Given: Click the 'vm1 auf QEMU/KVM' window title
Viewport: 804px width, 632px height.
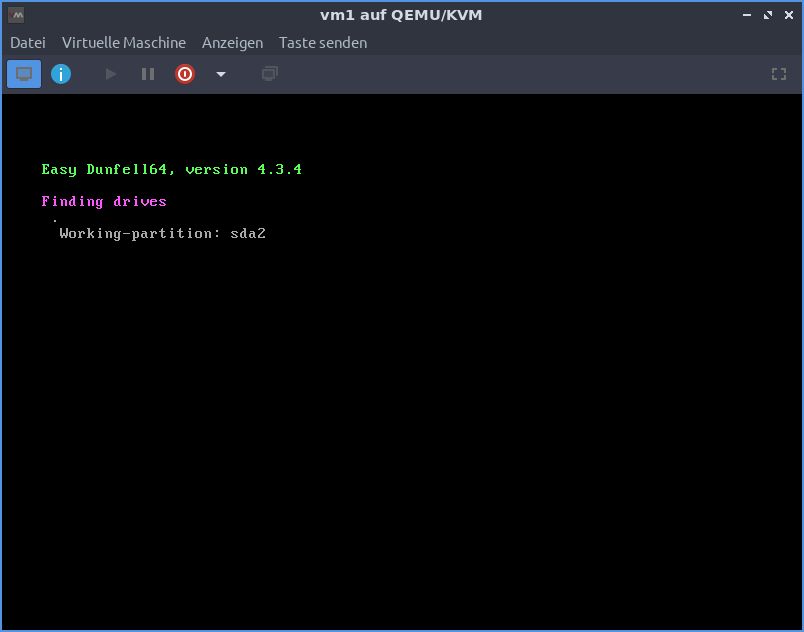Looking at the screenshot, I should tap(401, 15).
